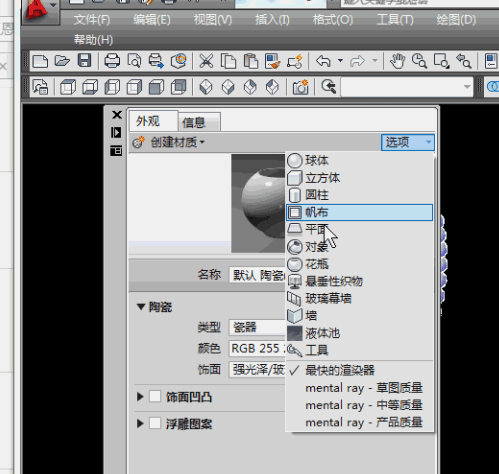
Task: Collapse the 陶瓷 section
Action: tap(141, 307)
